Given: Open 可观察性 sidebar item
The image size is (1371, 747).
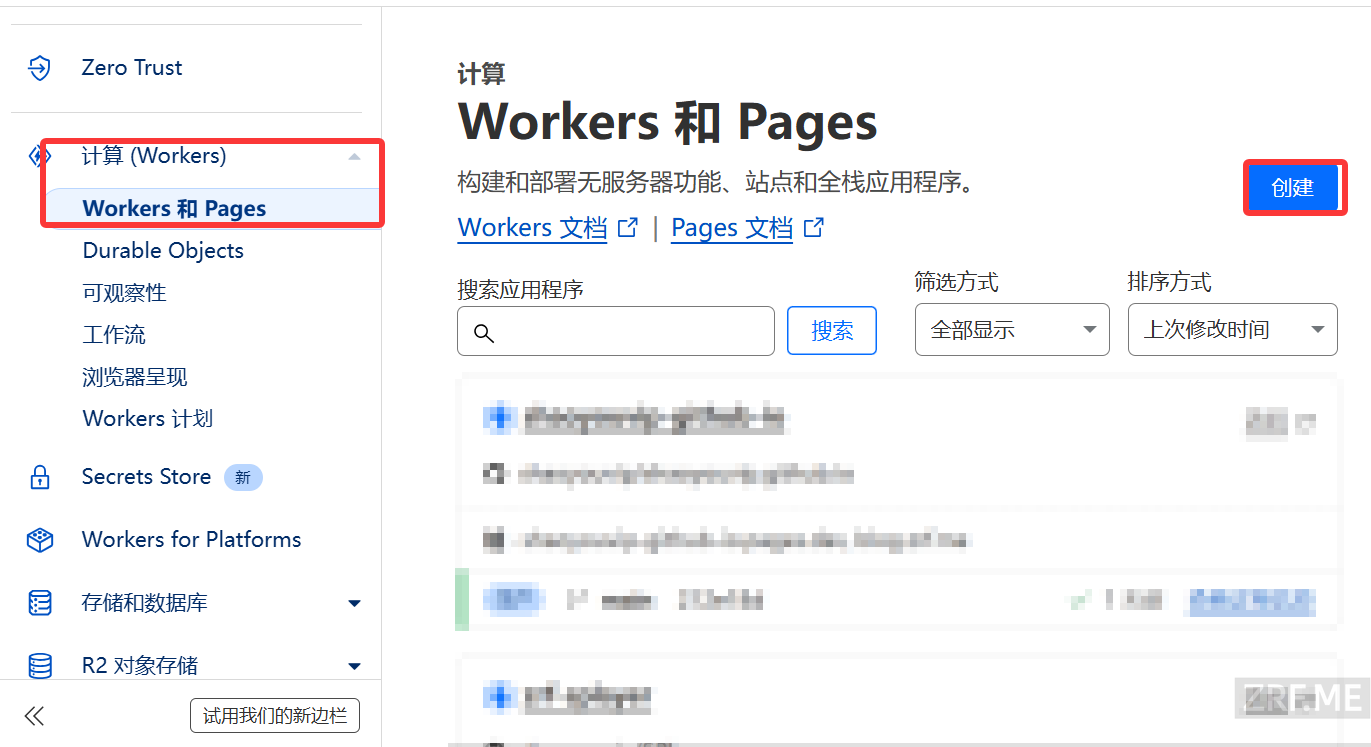Looking at the screenshot, I should [124, 293].
